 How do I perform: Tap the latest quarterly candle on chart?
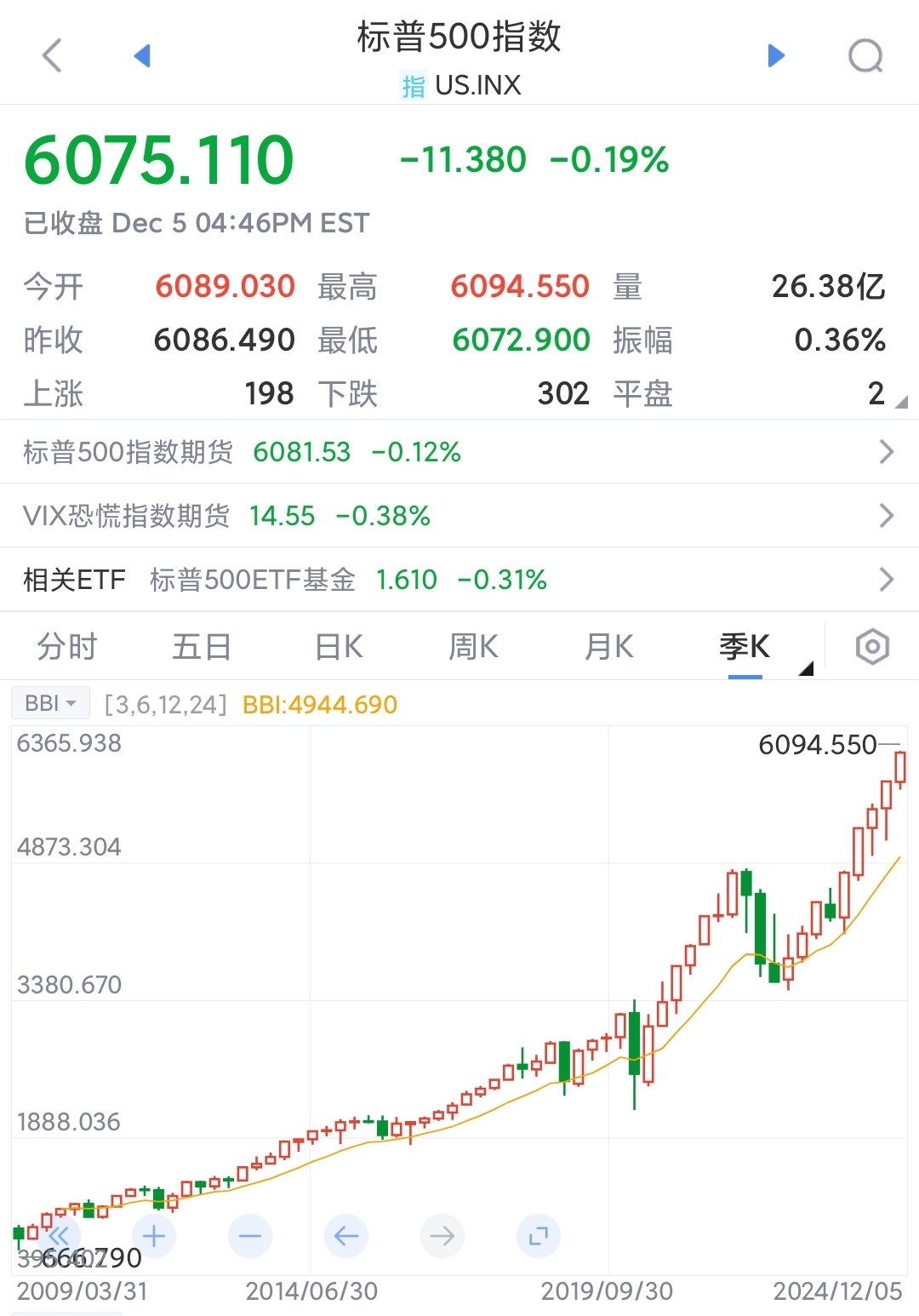pos(900,767)
